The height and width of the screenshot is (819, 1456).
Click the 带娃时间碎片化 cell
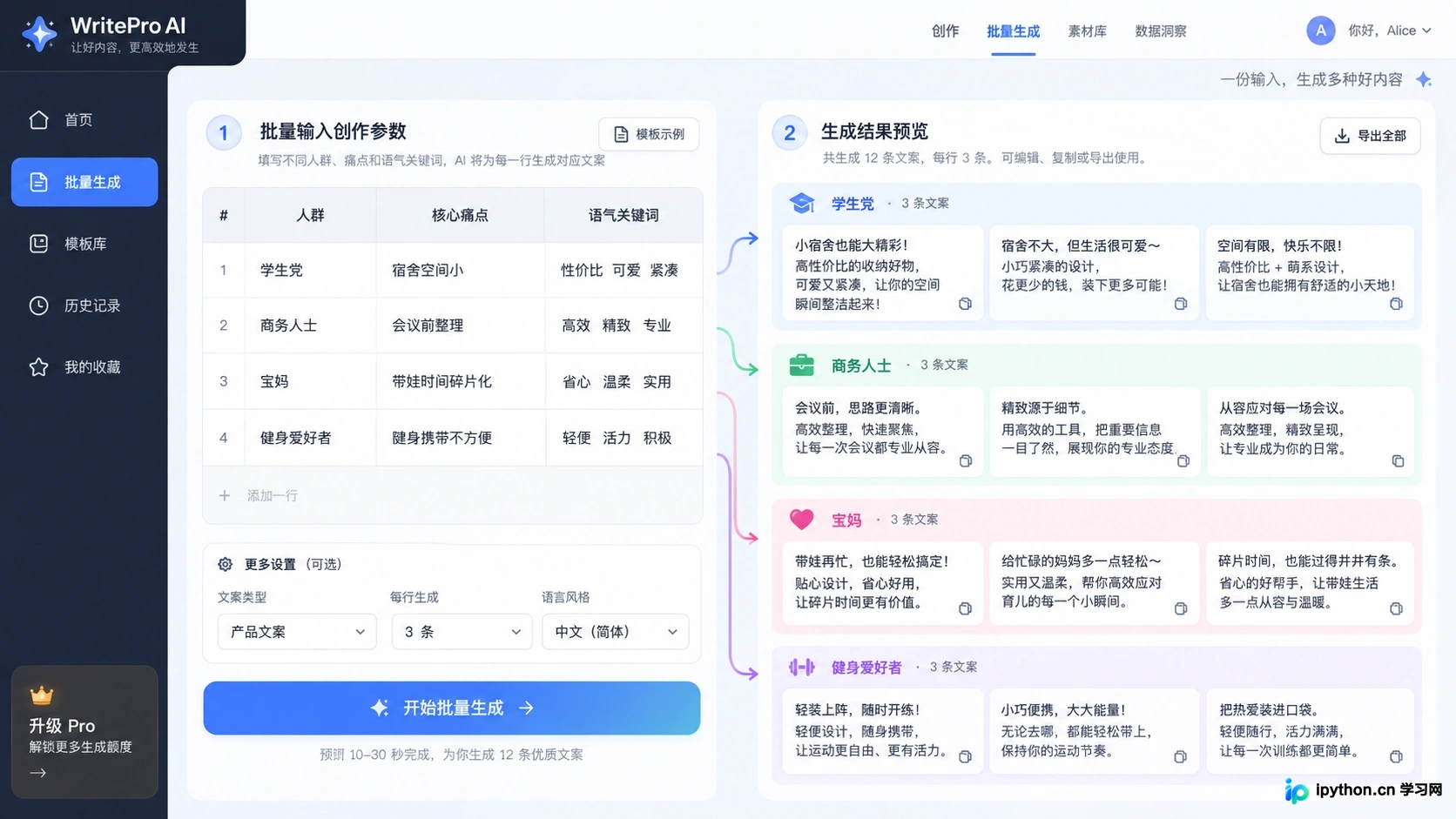[460, 381]
